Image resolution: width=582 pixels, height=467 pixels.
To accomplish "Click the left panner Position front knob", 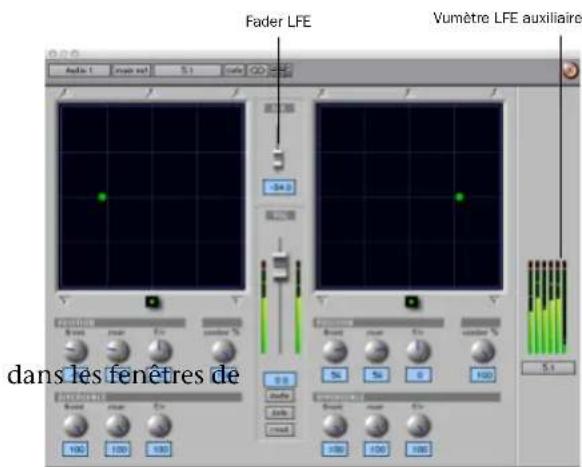I will [76, 351].
